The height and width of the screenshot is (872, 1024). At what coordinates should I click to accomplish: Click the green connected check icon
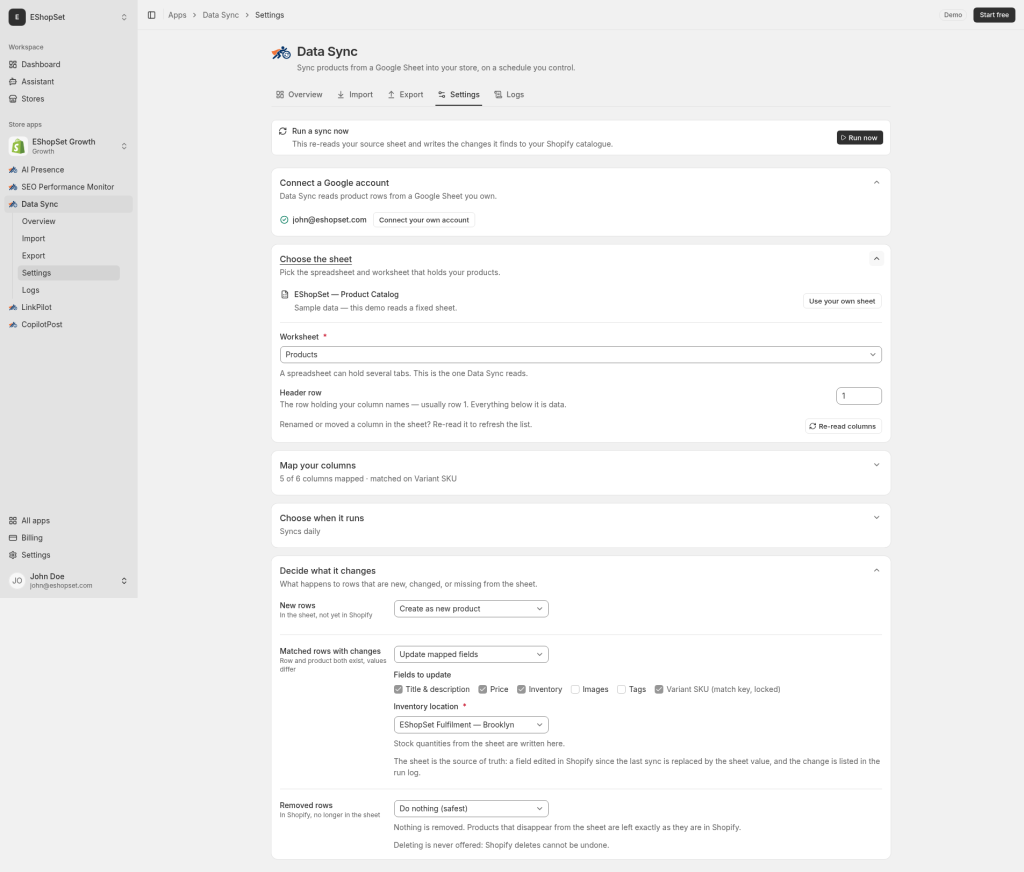(x=284, y=220)
